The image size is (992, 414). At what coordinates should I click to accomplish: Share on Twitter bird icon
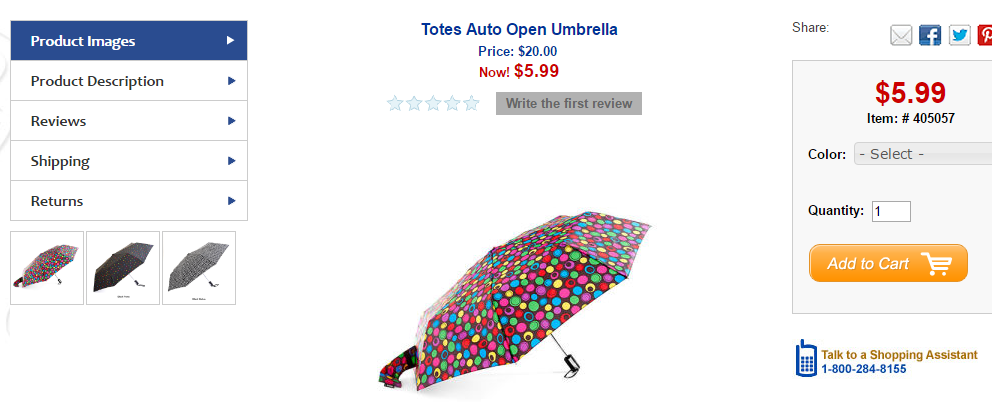(960, 35)
